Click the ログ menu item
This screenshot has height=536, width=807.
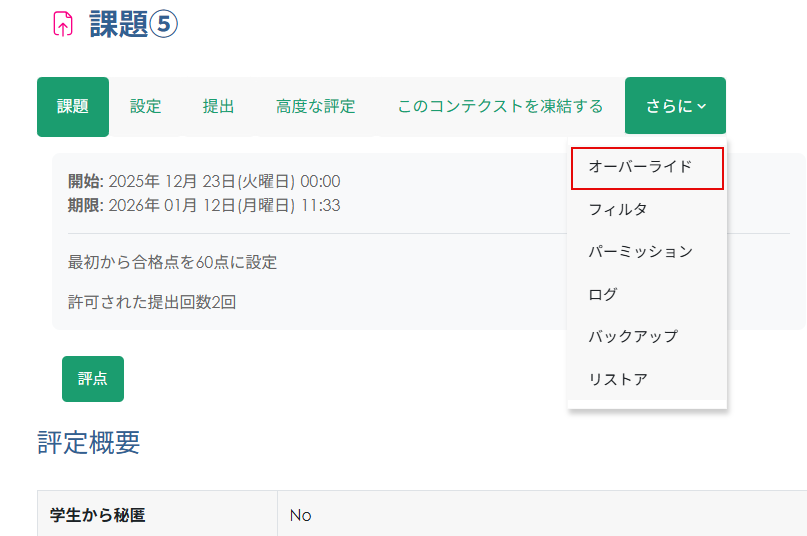coord(603,294)
